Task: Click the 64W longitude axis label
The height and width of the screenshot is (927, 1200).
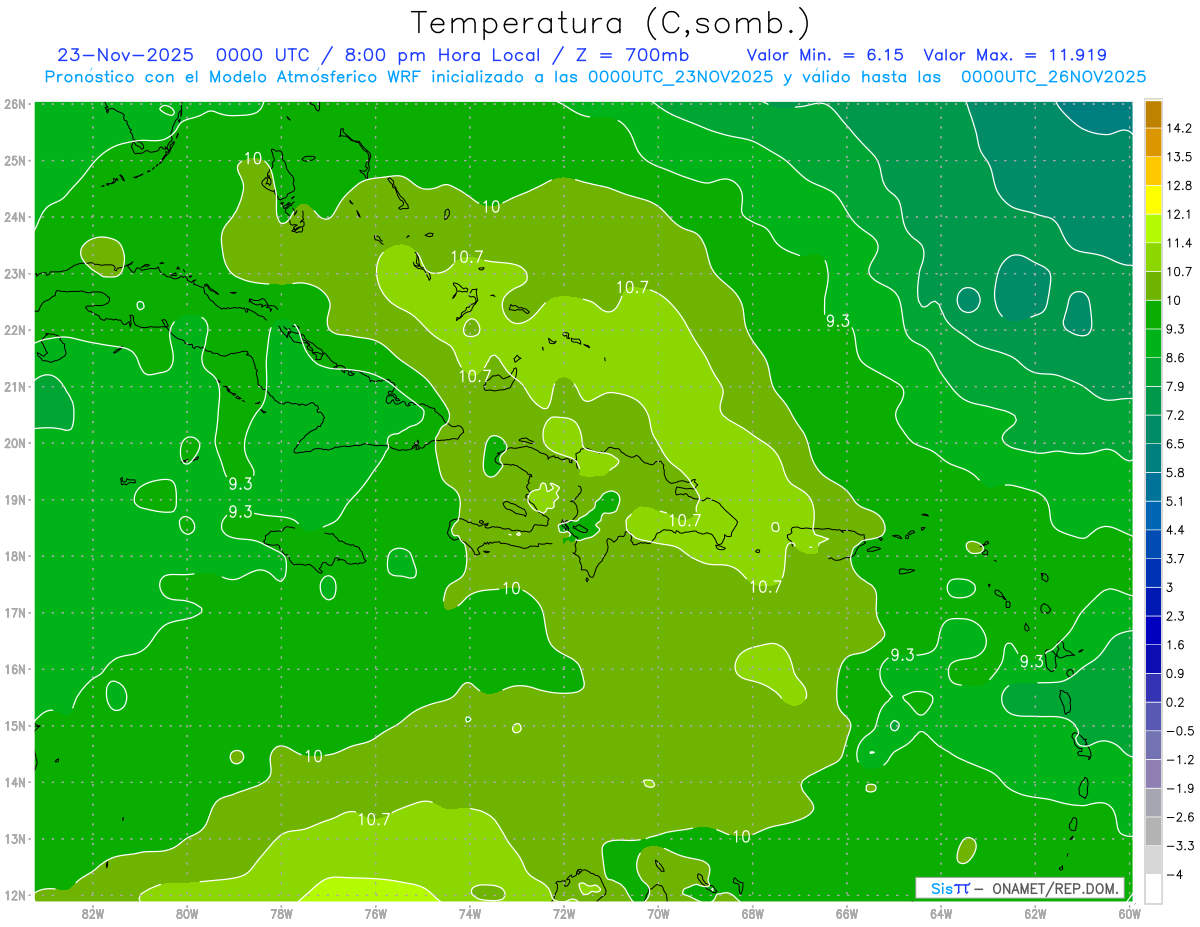Action: click(941, 914)
